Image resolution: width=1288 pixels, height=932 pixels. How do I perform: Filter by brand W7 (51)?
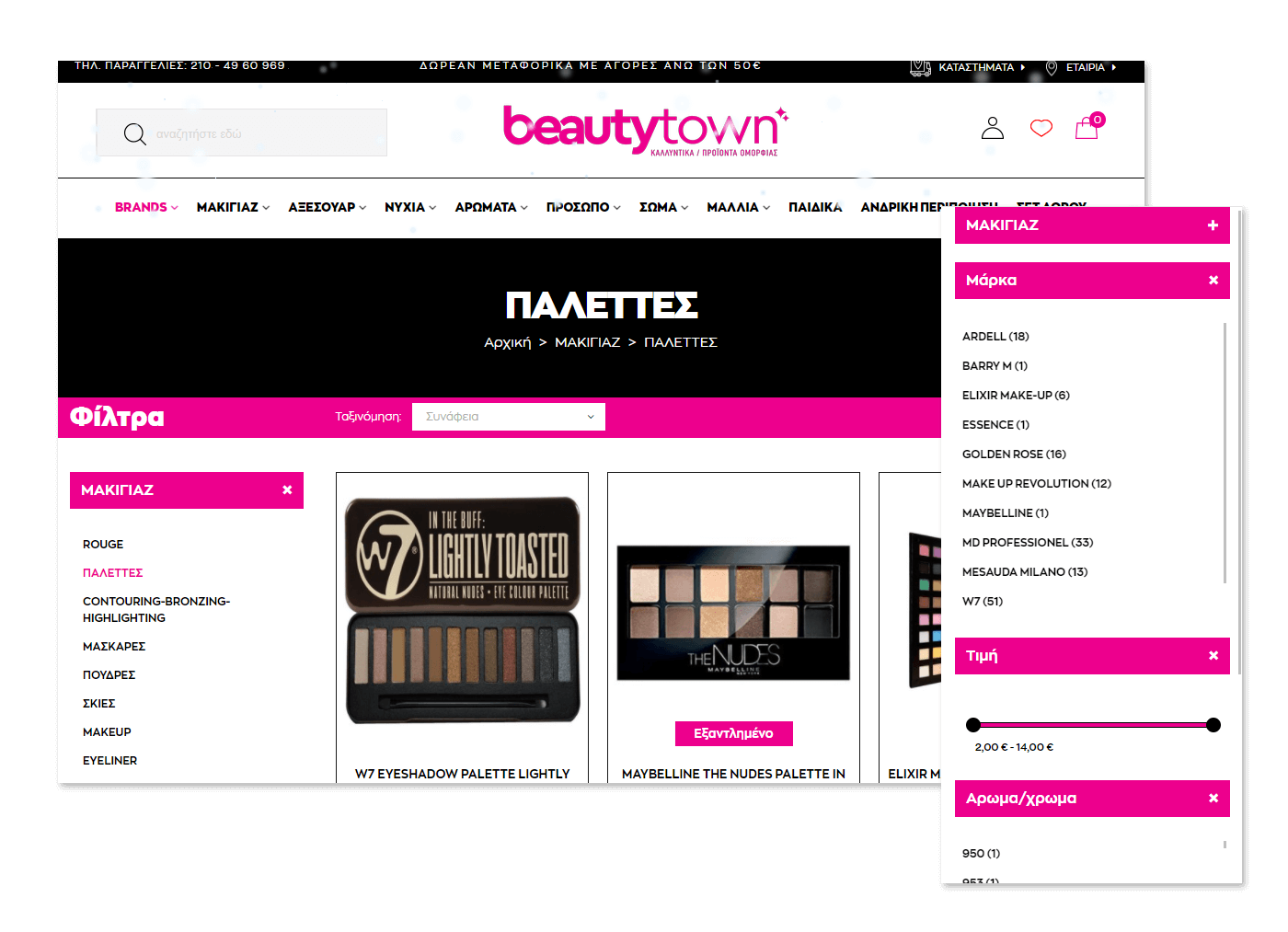[983, 602]
